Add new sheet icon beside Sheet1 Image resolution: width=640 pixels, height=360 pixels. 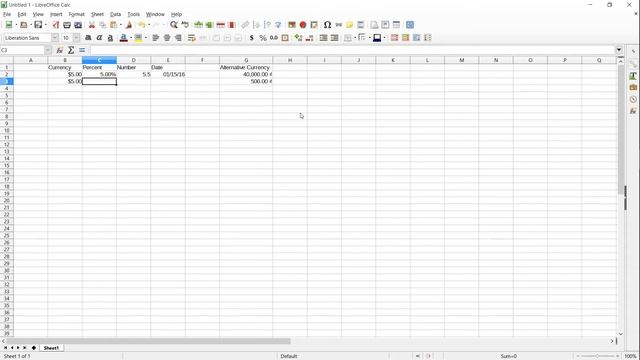point(34,348)
